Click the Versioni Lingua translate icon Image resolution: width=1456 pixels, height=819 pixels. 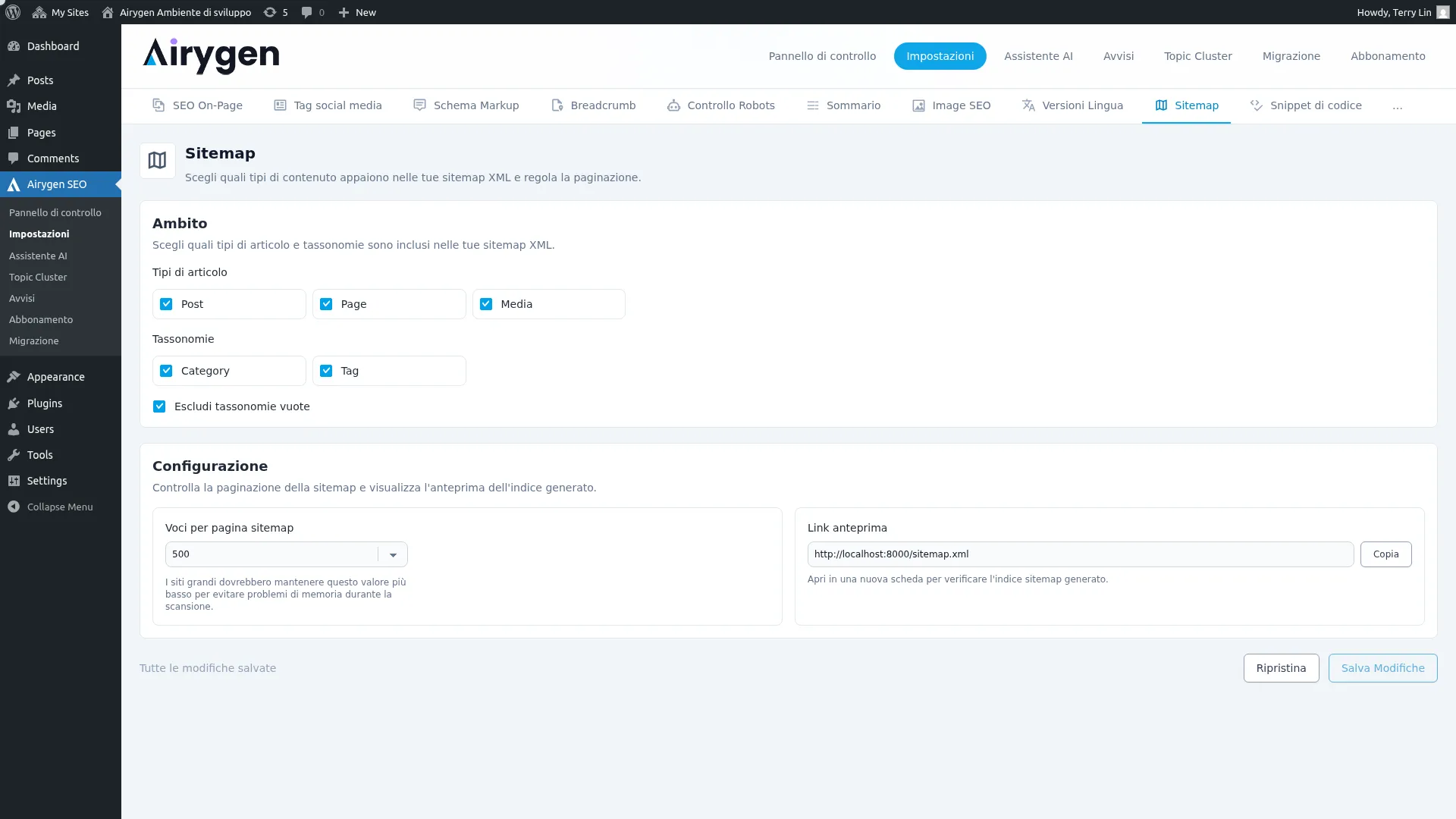click(x=1028, y=105)
